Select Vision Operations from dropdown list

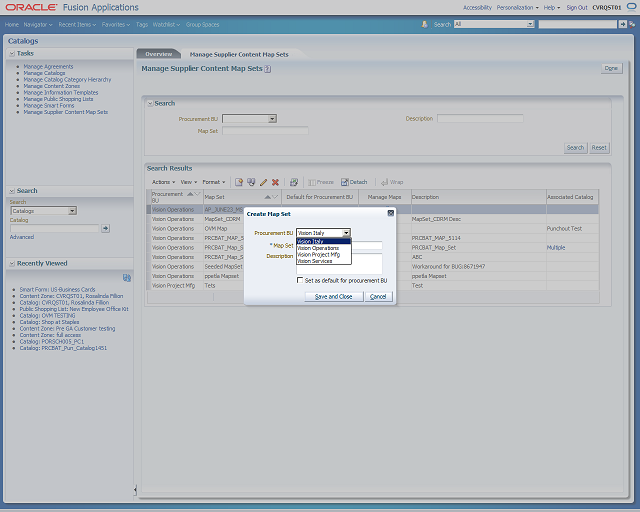324,248
